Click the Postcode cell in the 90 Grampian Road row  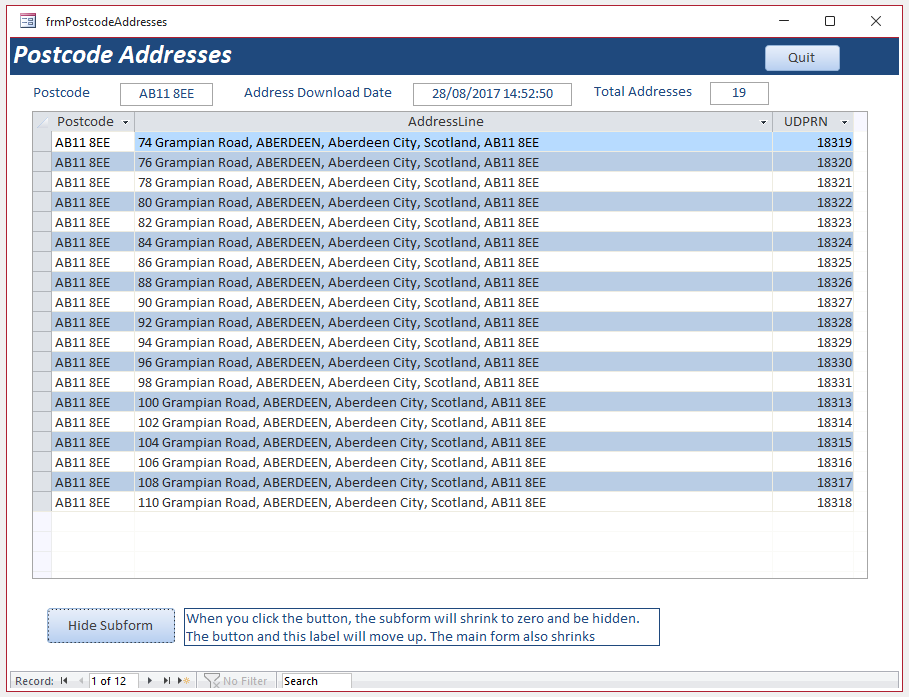click(93, 303)
